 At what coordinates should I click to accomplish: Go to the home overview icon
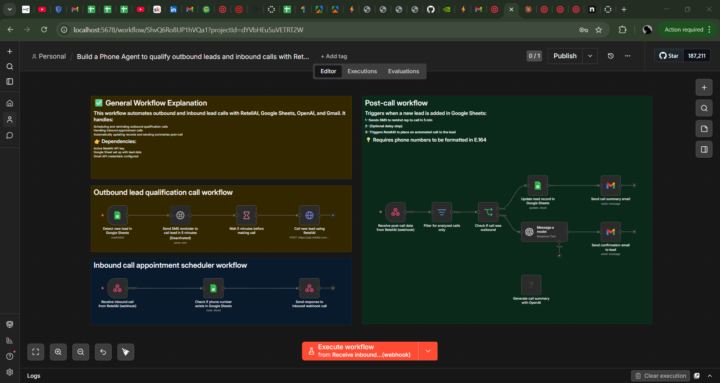10,103
